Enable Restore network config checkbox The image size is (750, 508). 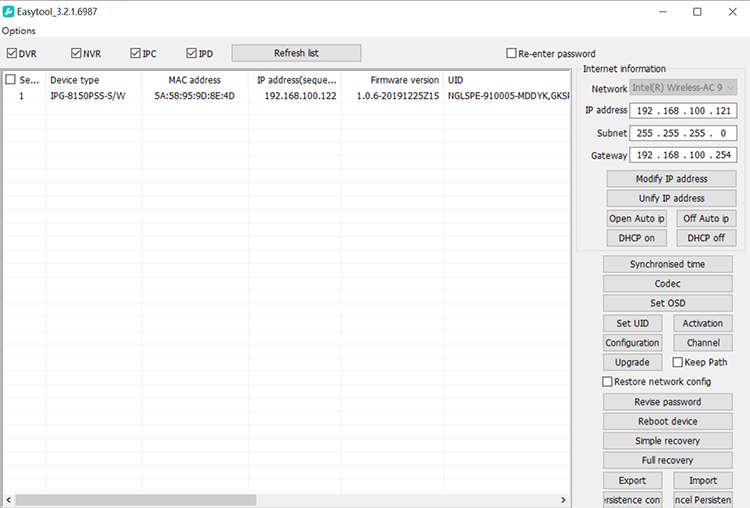(x=607, y=382)
